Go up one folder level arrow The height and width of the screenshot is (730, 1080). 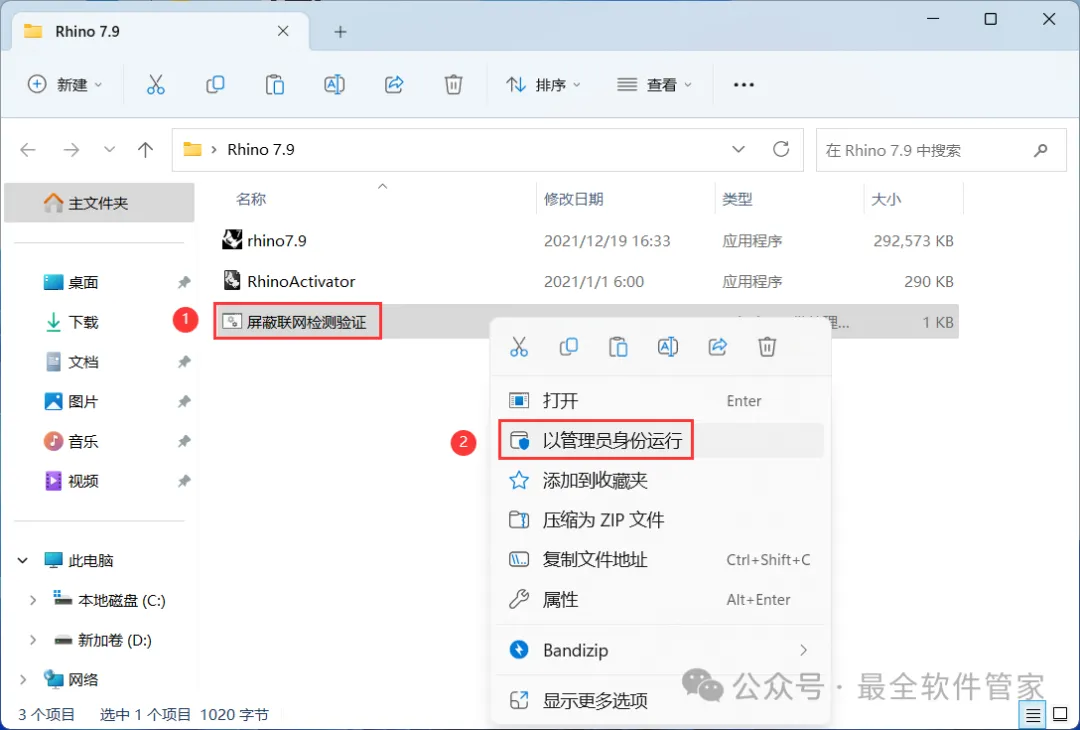(145, 149)
